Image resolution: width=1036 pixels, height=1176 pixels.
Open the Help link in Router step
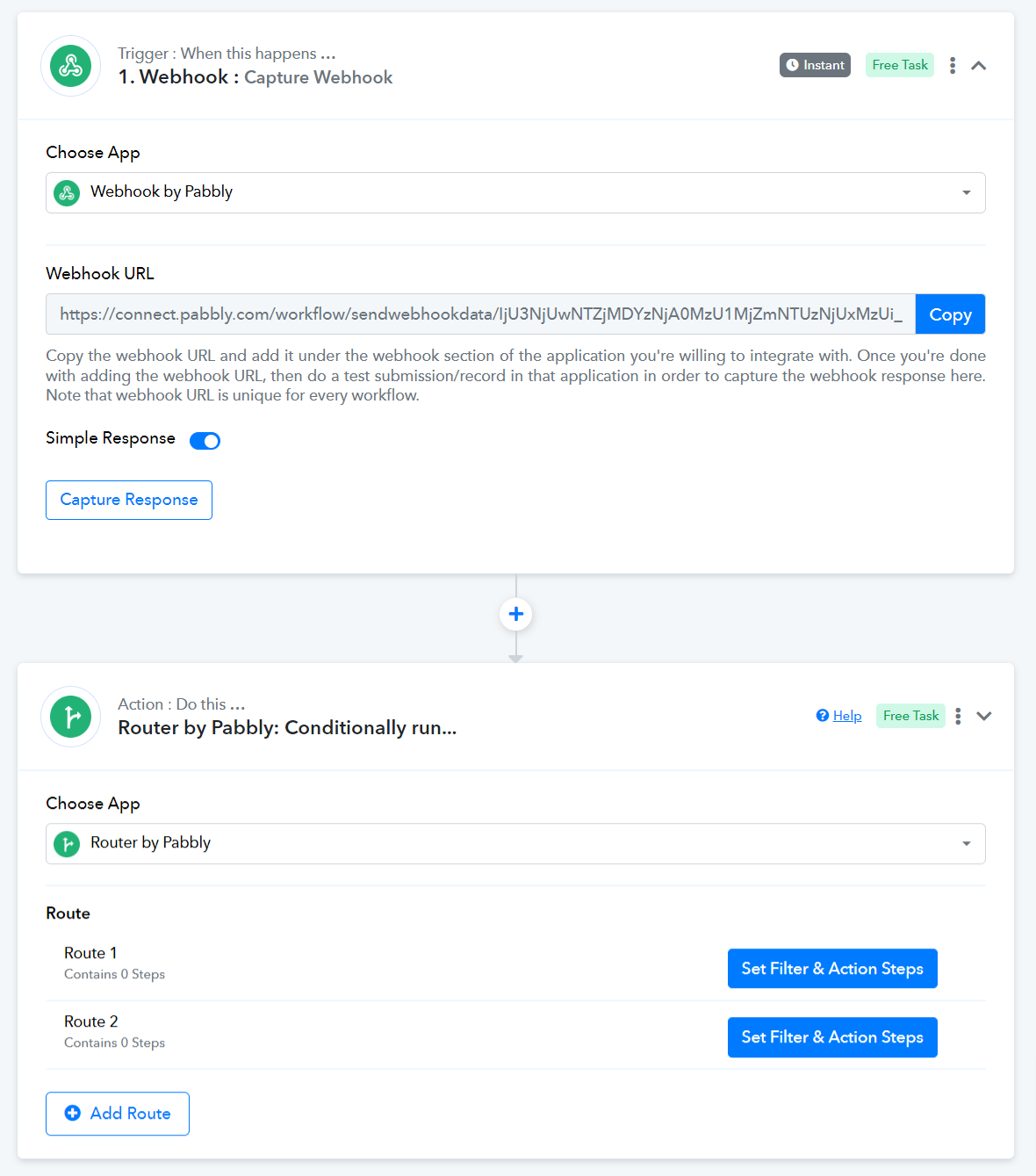coord(838,716)
